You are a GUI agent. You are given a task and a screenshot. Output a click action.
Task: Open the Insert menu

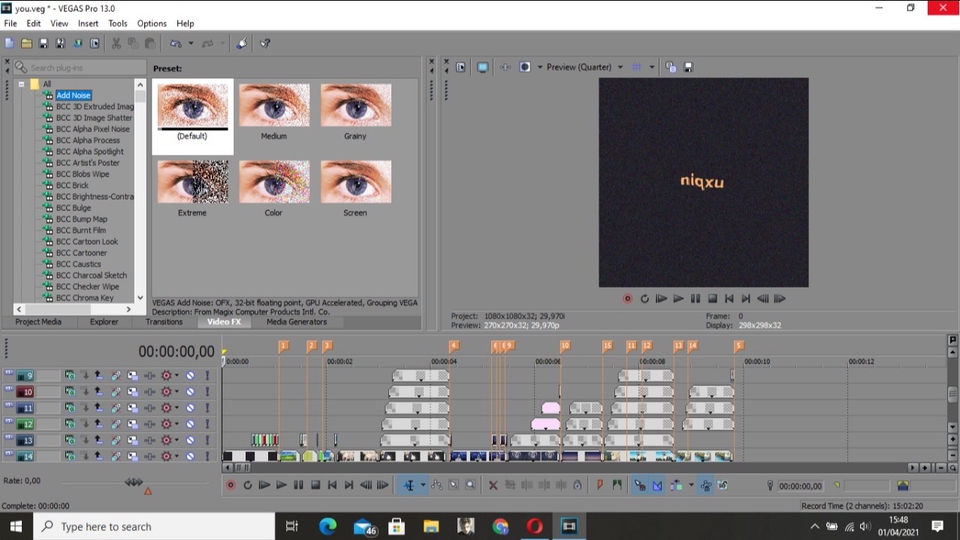point(88,23)
